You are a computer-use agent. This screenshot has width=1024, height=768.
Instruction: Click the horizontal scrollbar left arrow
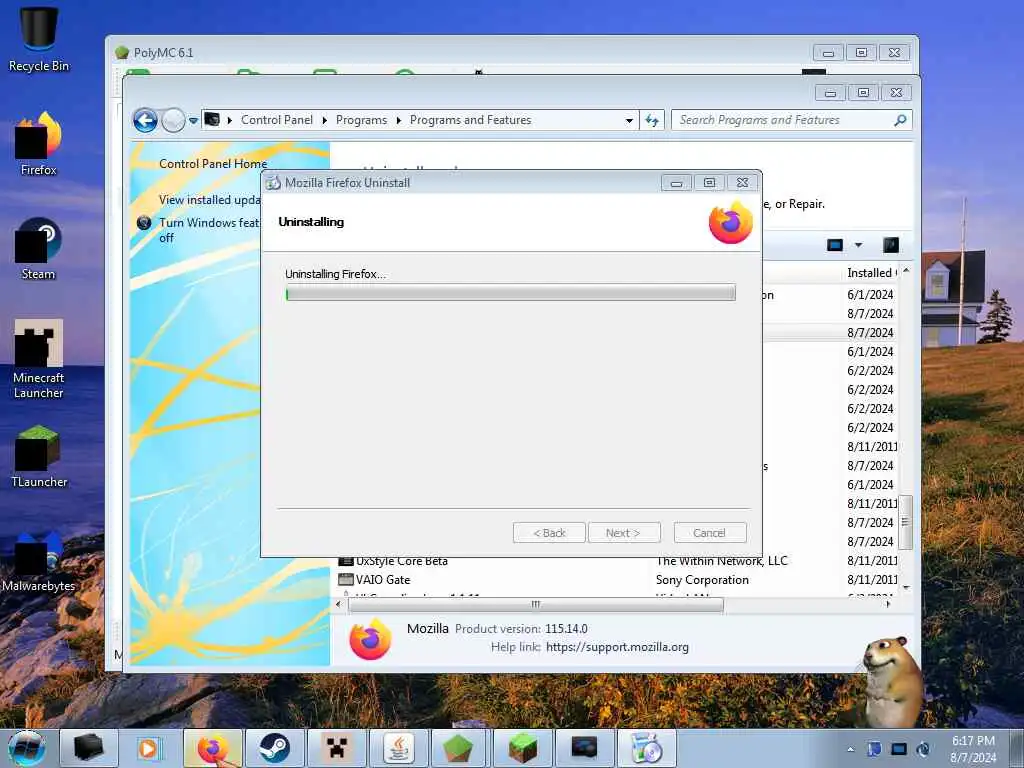tap(338, 605)
